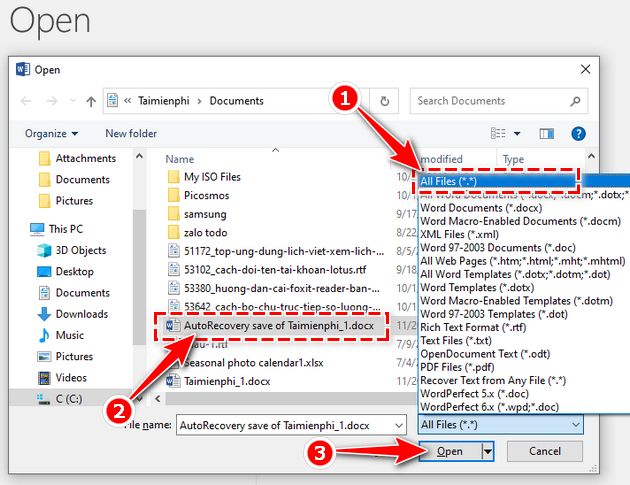This screenshot has width=630, height=485.
Task: Choose WordPerfect 6.x (*.wpd;*.doc)
Action: coord(524,407)
